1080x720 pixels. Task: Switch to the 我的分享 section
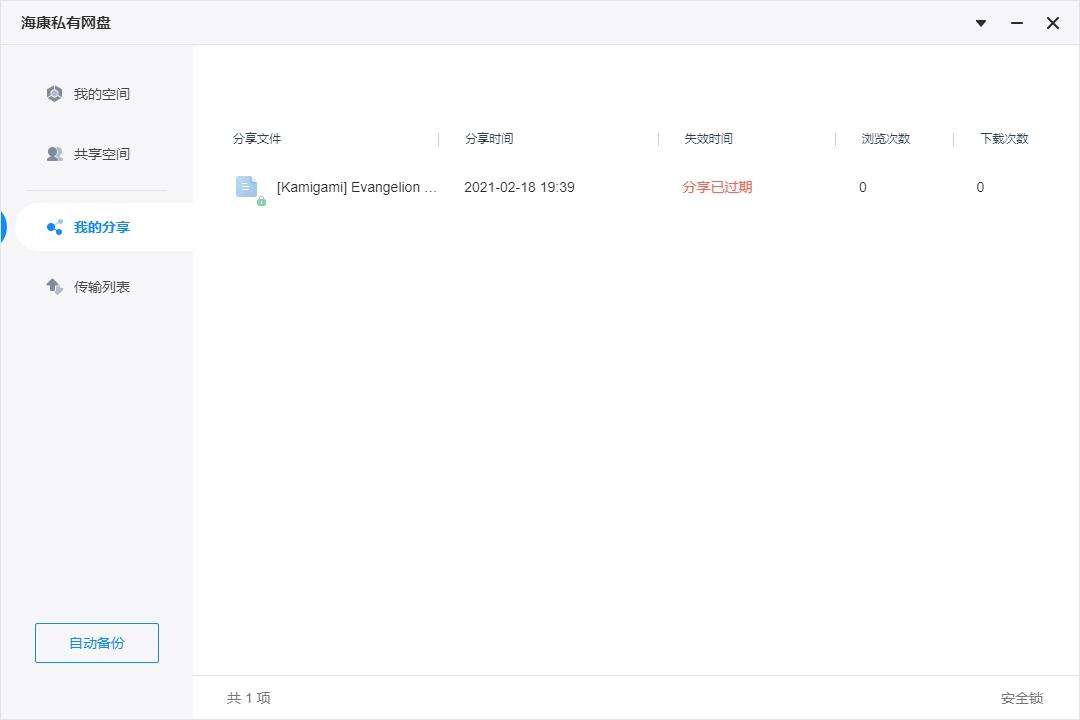point(100,227)
